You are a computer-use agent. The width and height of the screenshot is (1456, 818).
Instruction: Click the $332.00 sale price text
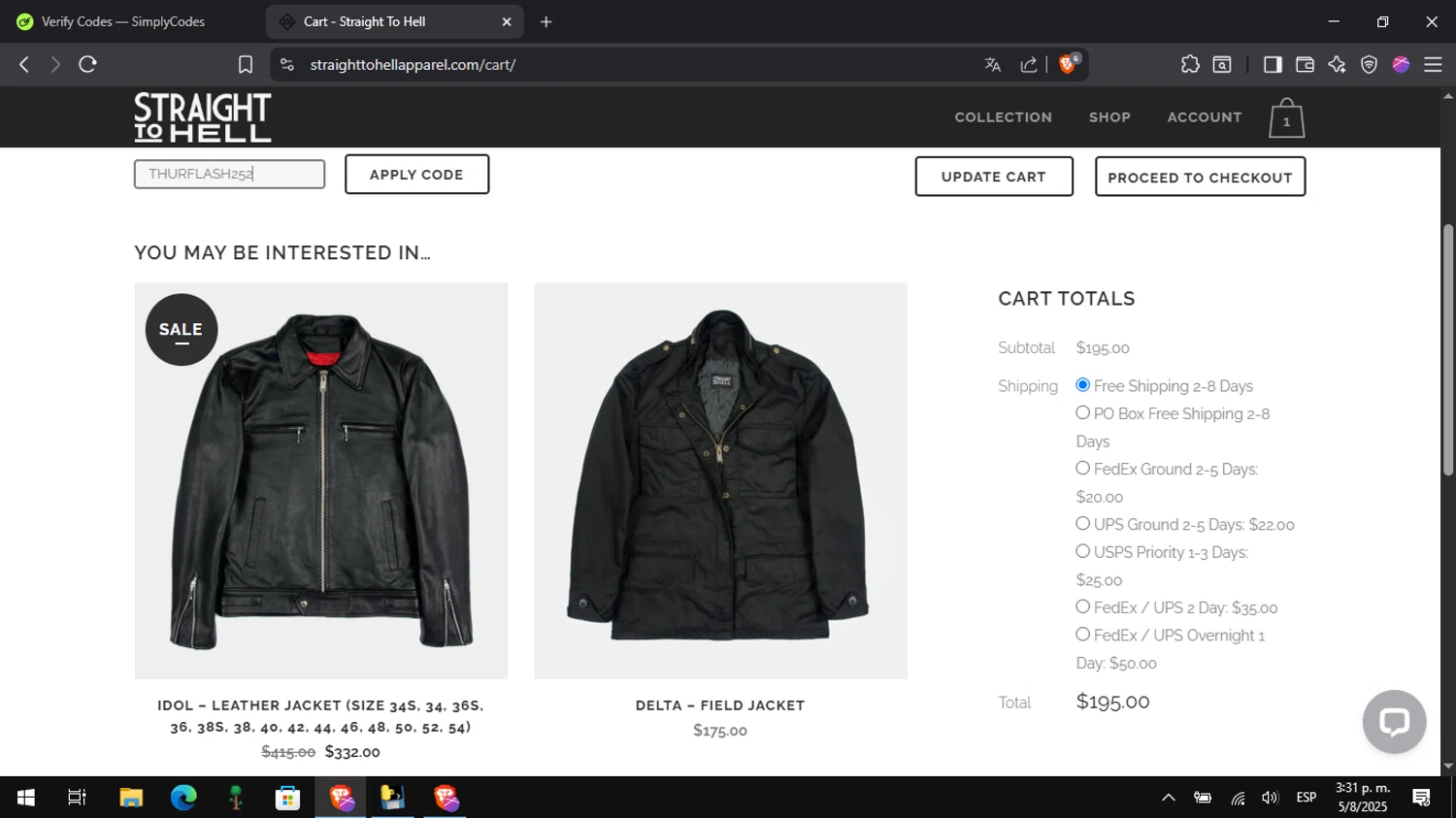(352, 752)
